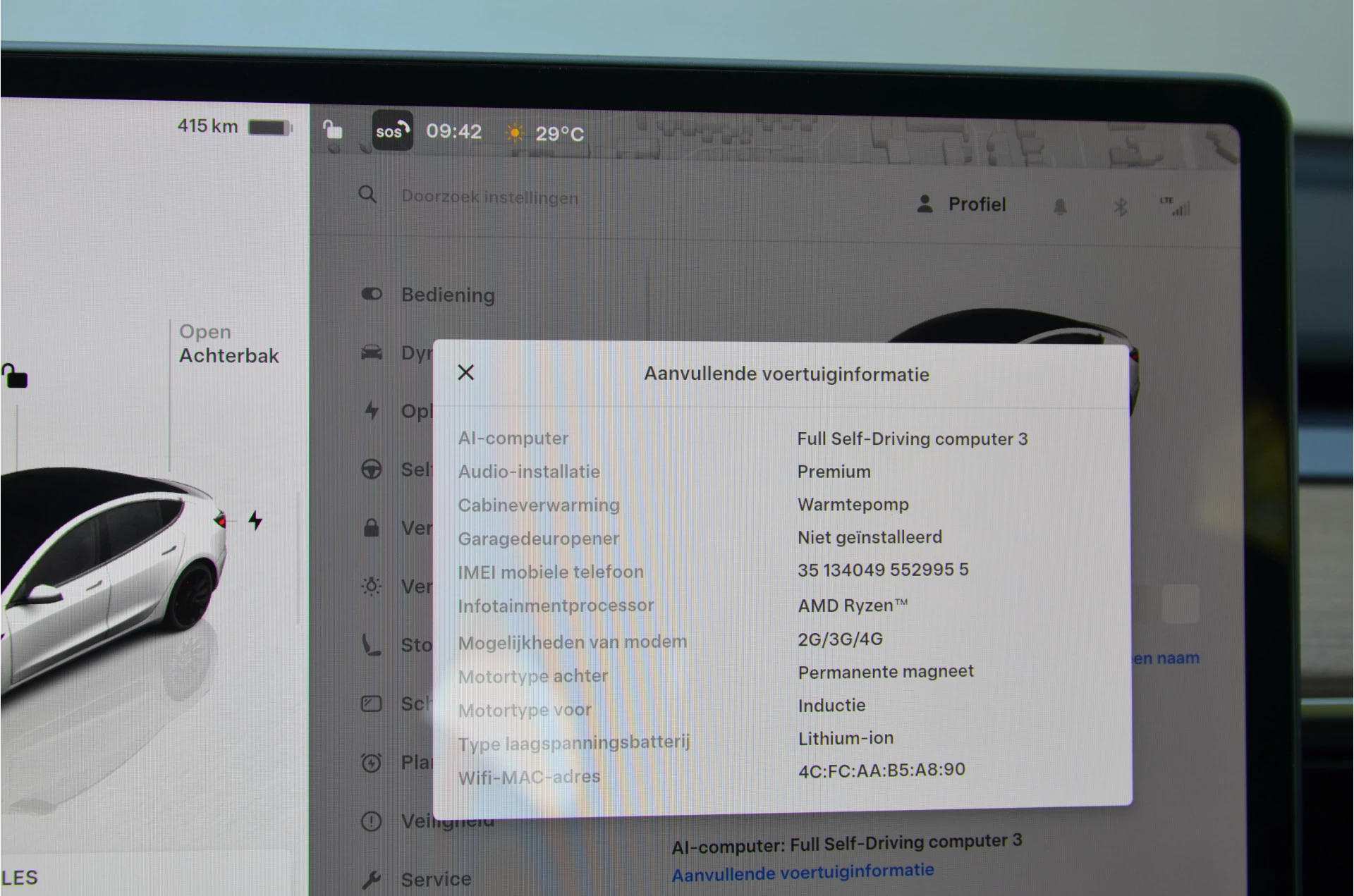Tap the 2G/3G/4G modem value
This screenshot has width=1354, height=896.
tap(841, 639)
